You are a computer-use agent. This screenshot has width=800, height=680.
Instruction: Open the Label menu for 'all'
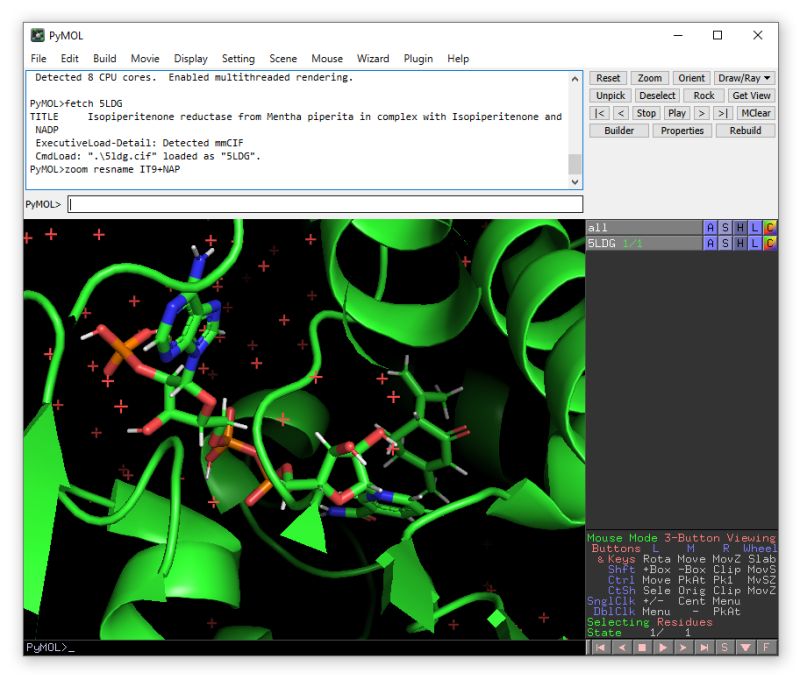pyautogui.click(x=755, y=228)
